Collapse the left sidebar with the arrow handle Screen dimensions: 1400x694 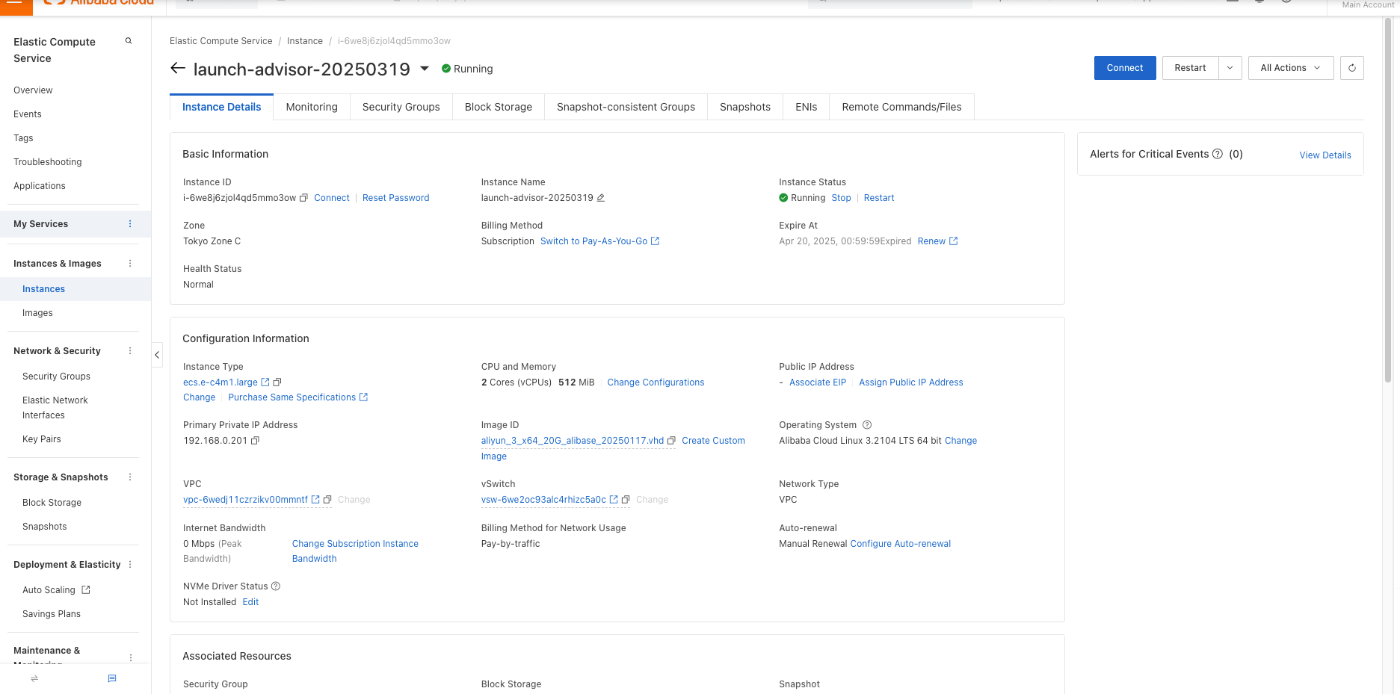[157, 355]
